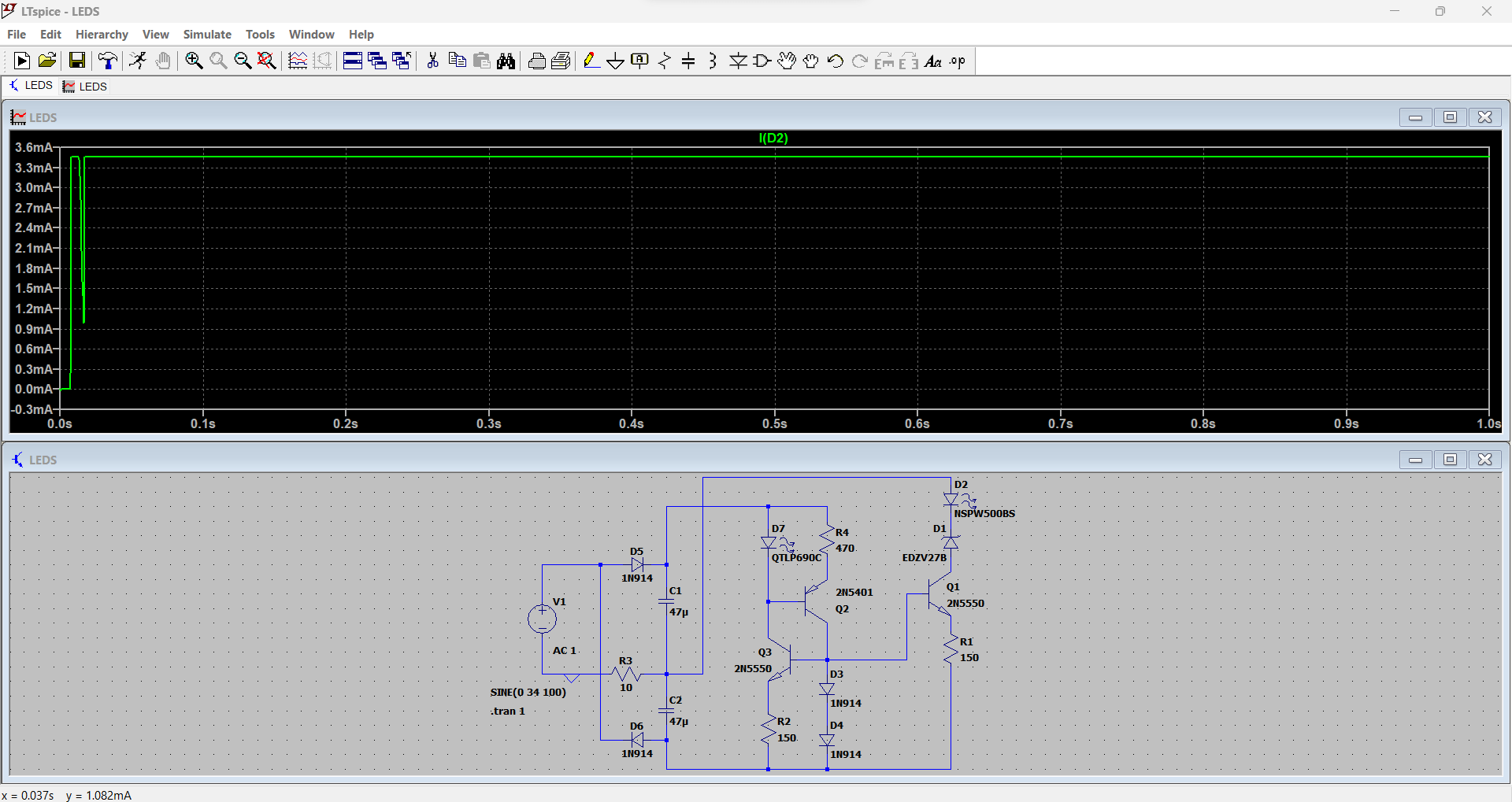Place a resistor component
Screen dimensions: 1512x802
click(x=665, y=61)
